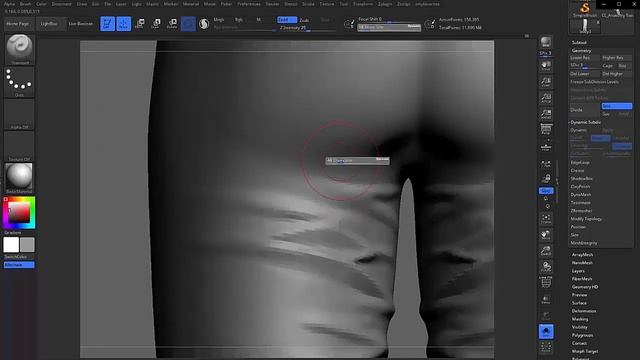Toggle the Mrgb mode

219,20
